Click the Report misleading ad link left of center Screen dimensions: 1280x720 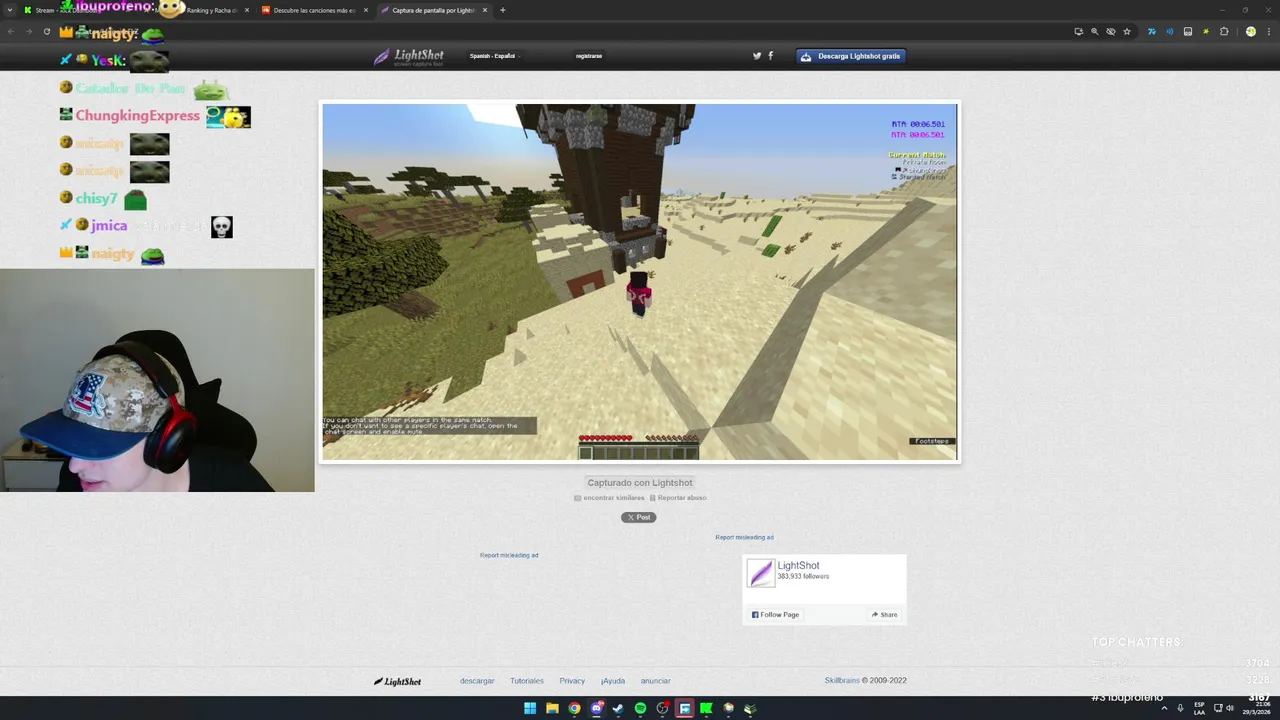[x=509, y=555]
